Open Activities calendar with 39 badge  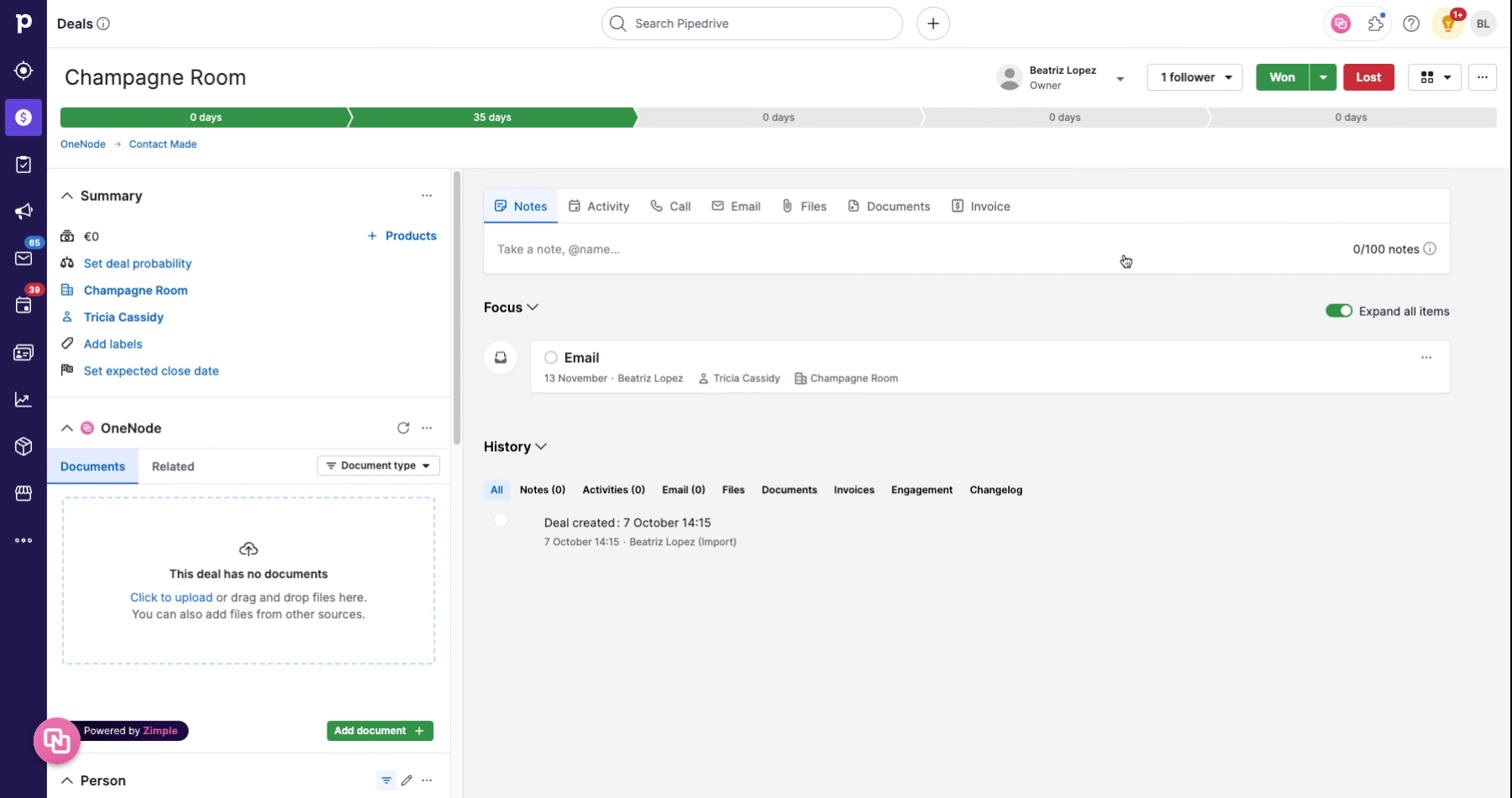(24, 305)
